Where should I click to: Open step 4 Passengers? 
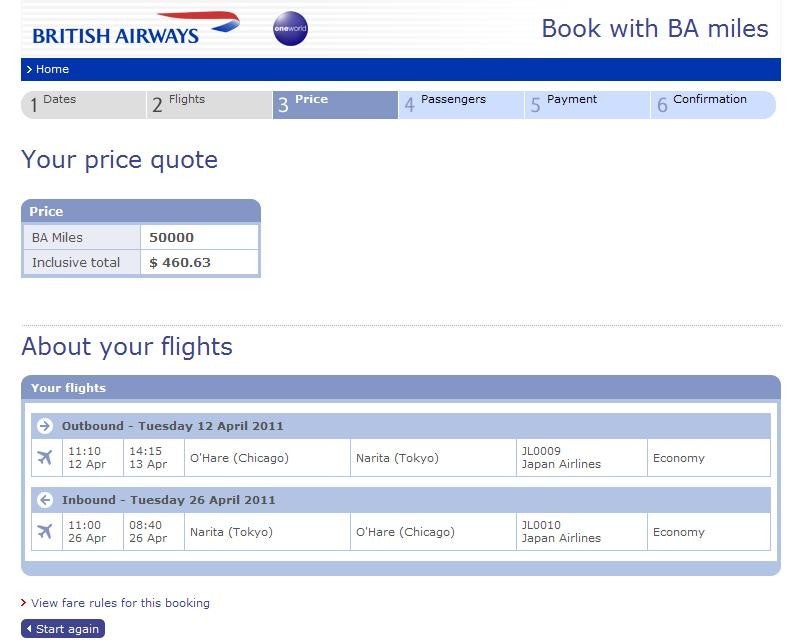point(461,105)
